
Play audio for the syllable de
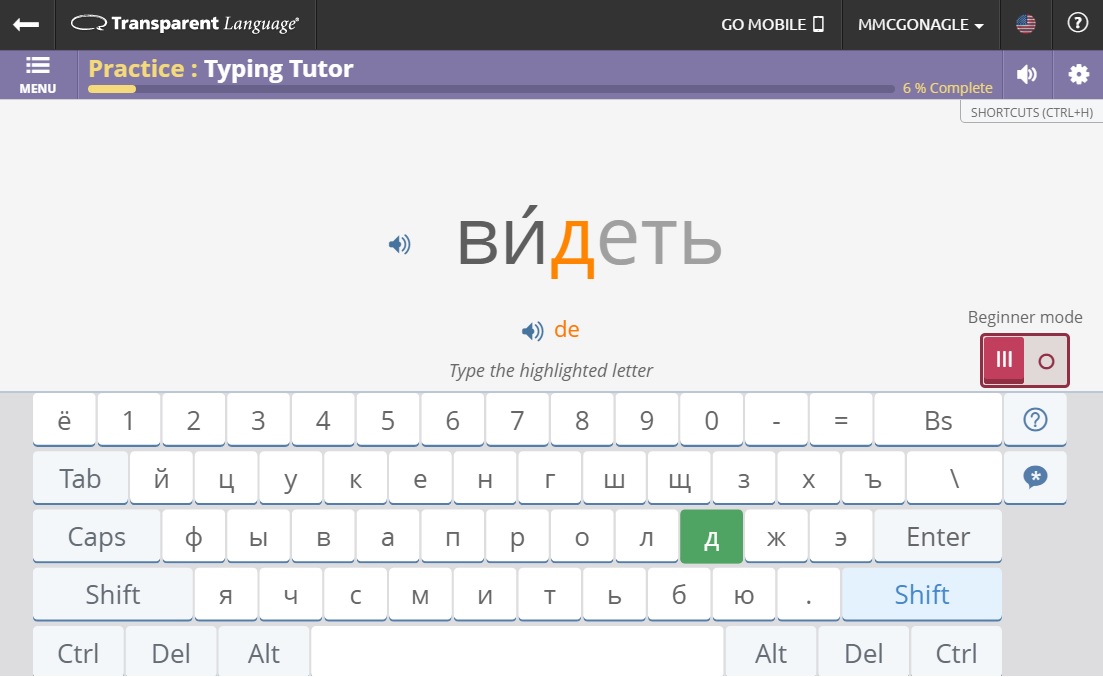point(532,331)
